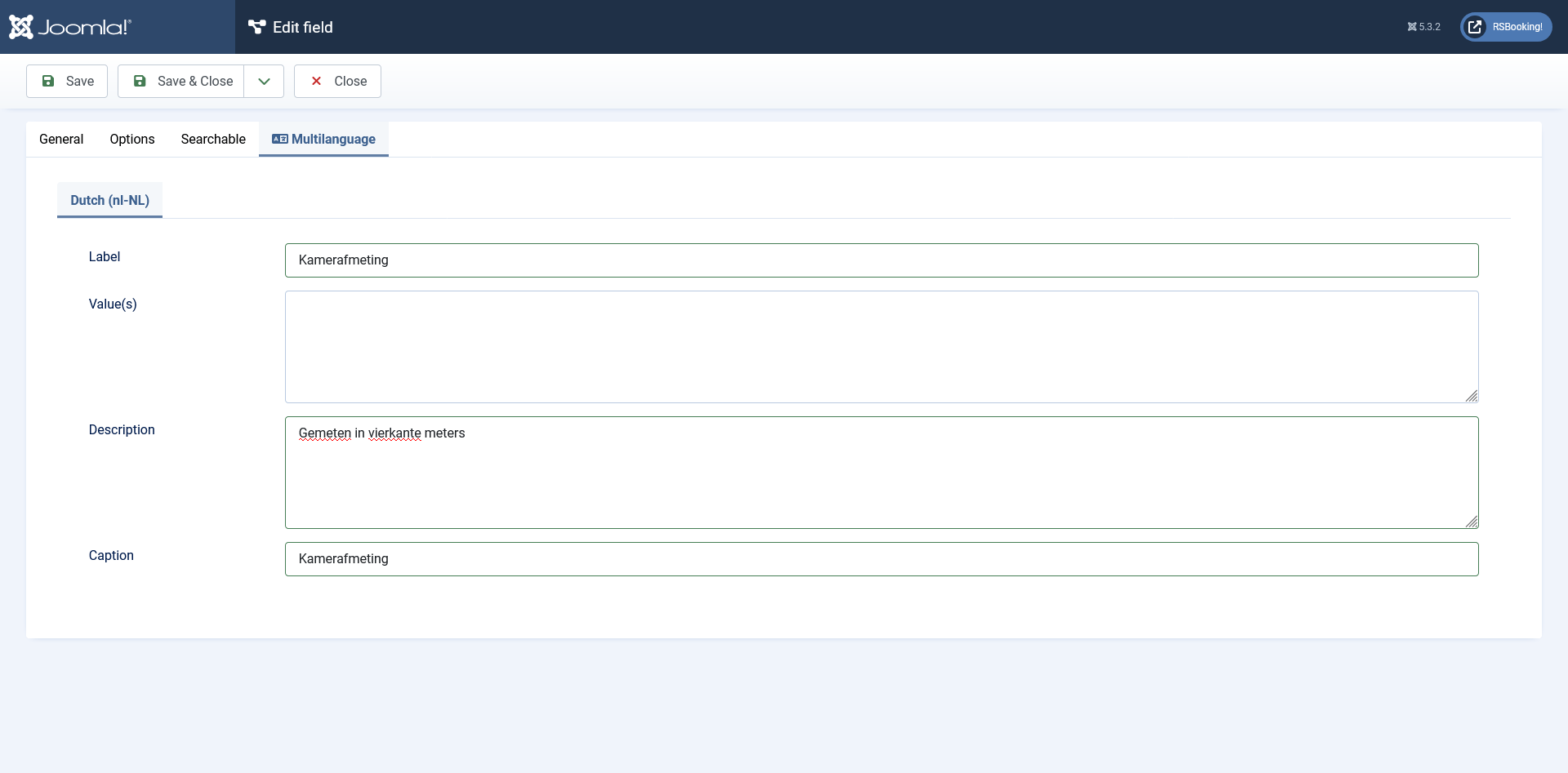The width and height of the screenshot is (1568, 773).
Task: Switch to the Options tab
Action: 132,139
